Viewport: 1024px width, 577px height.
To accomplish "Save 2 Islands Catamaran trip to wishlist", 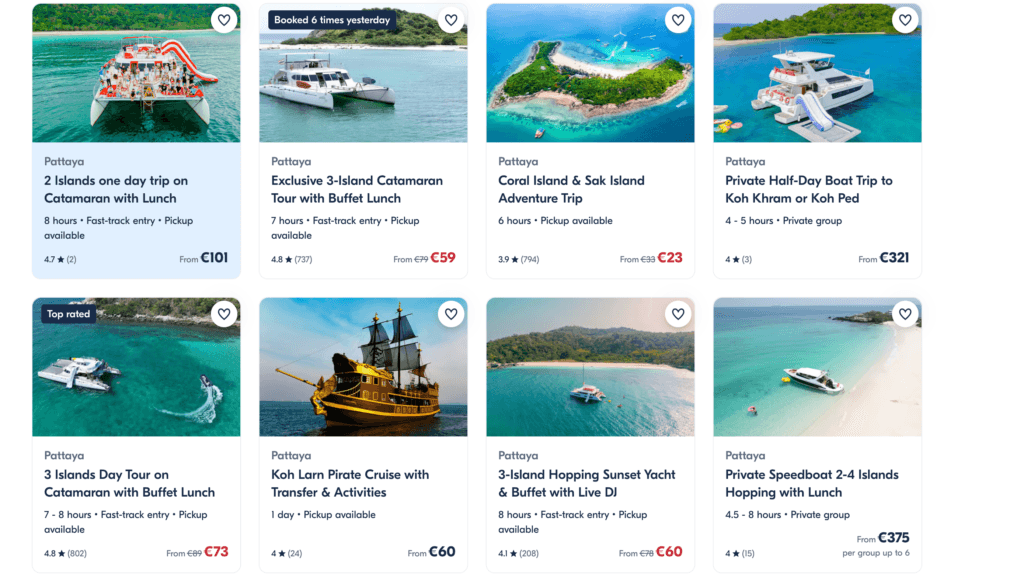I will [x=224, y=20].
